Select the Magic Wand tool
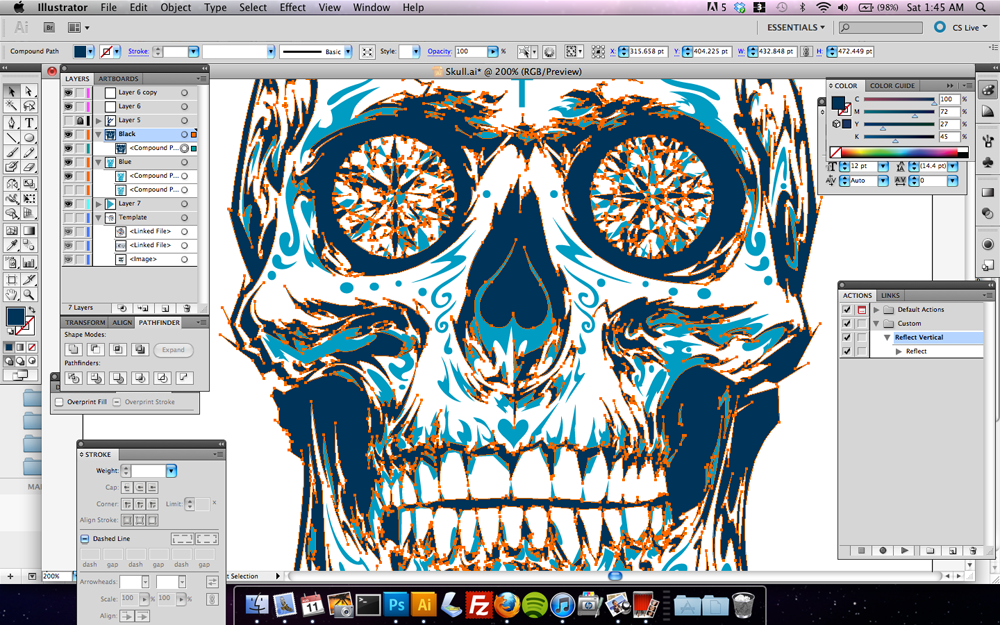This screenshot has height=625, width=1000. 11,106
